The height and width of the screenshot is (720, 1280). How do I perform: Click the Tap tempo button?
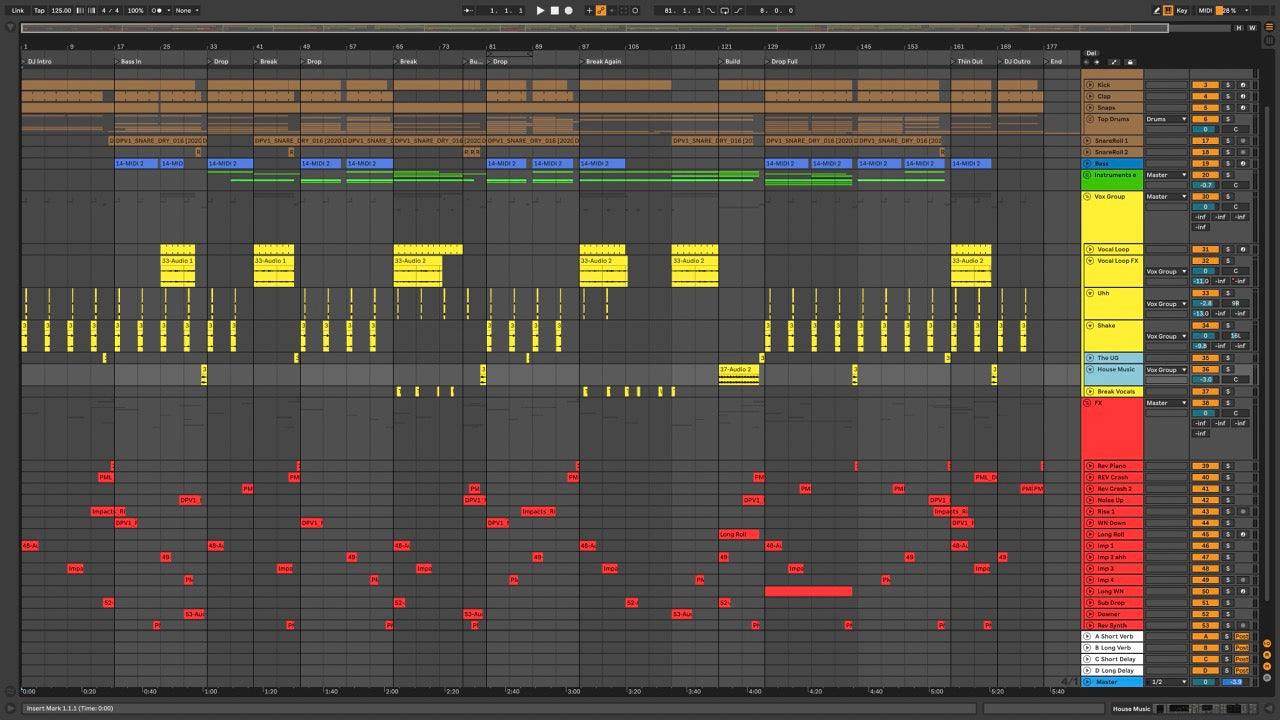pos(39,10)
